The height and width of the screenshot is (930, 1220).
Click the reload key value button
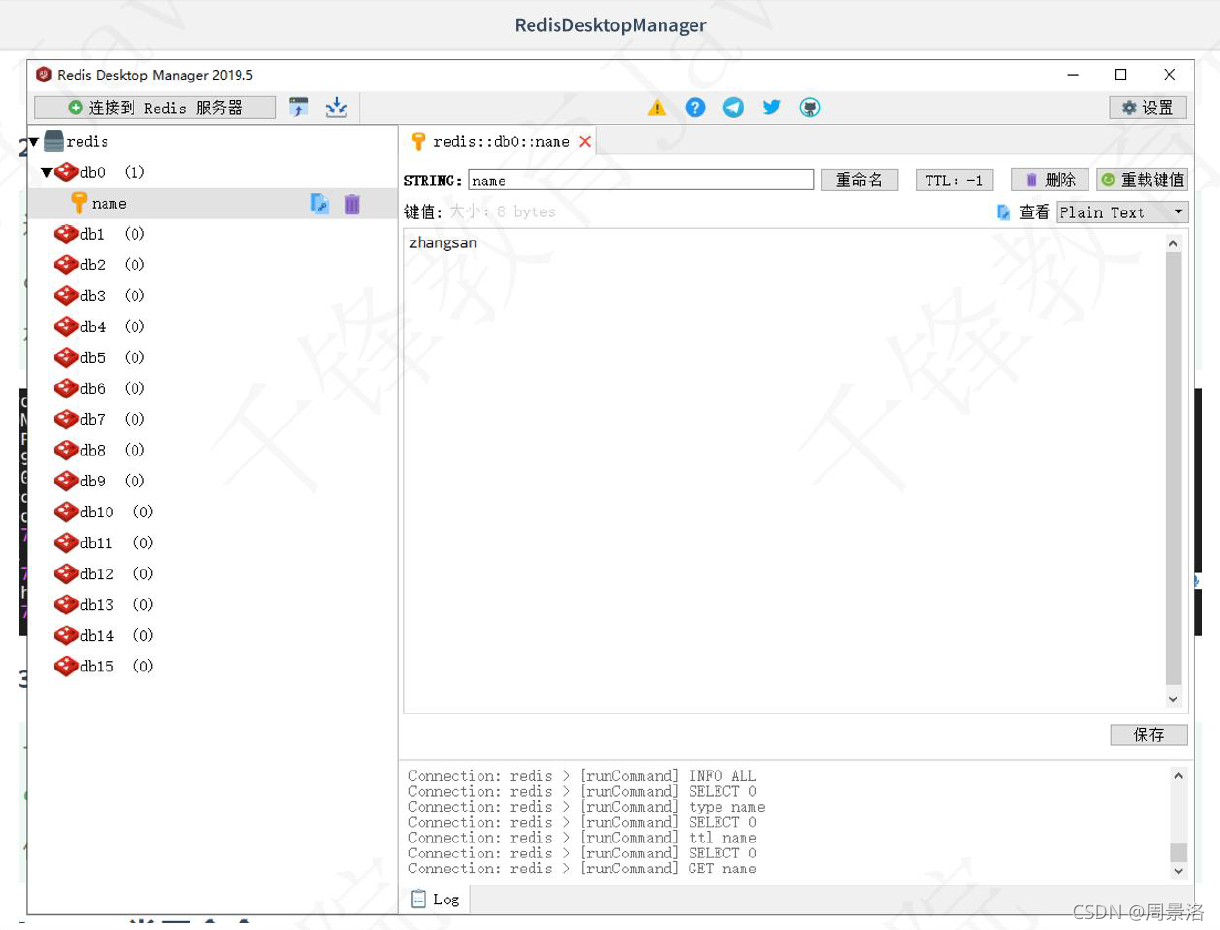click(1142, 180)
